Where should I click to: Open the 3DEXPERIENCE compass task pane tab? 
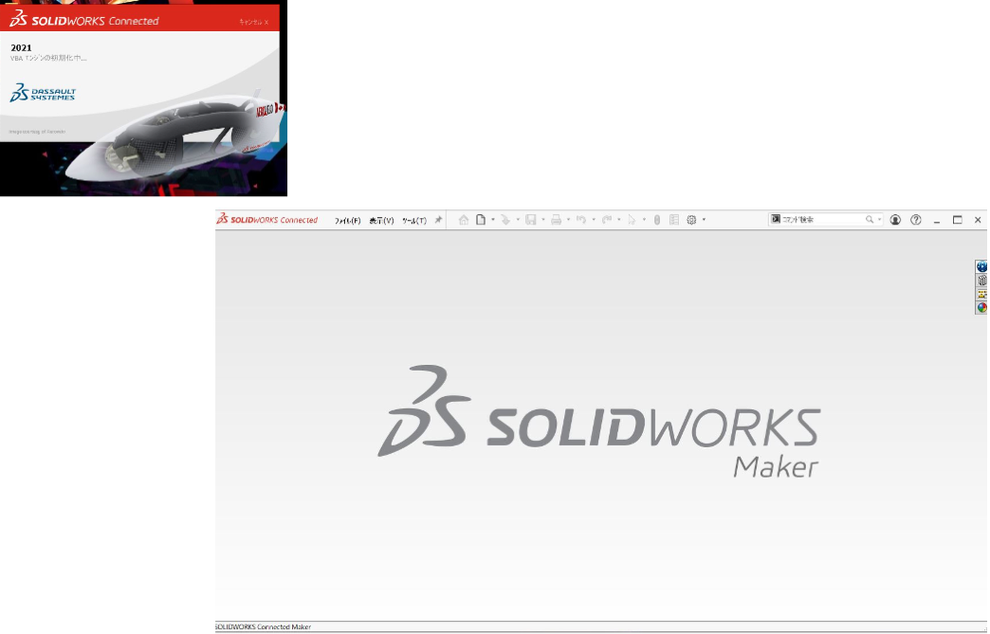tap(981, 266)
